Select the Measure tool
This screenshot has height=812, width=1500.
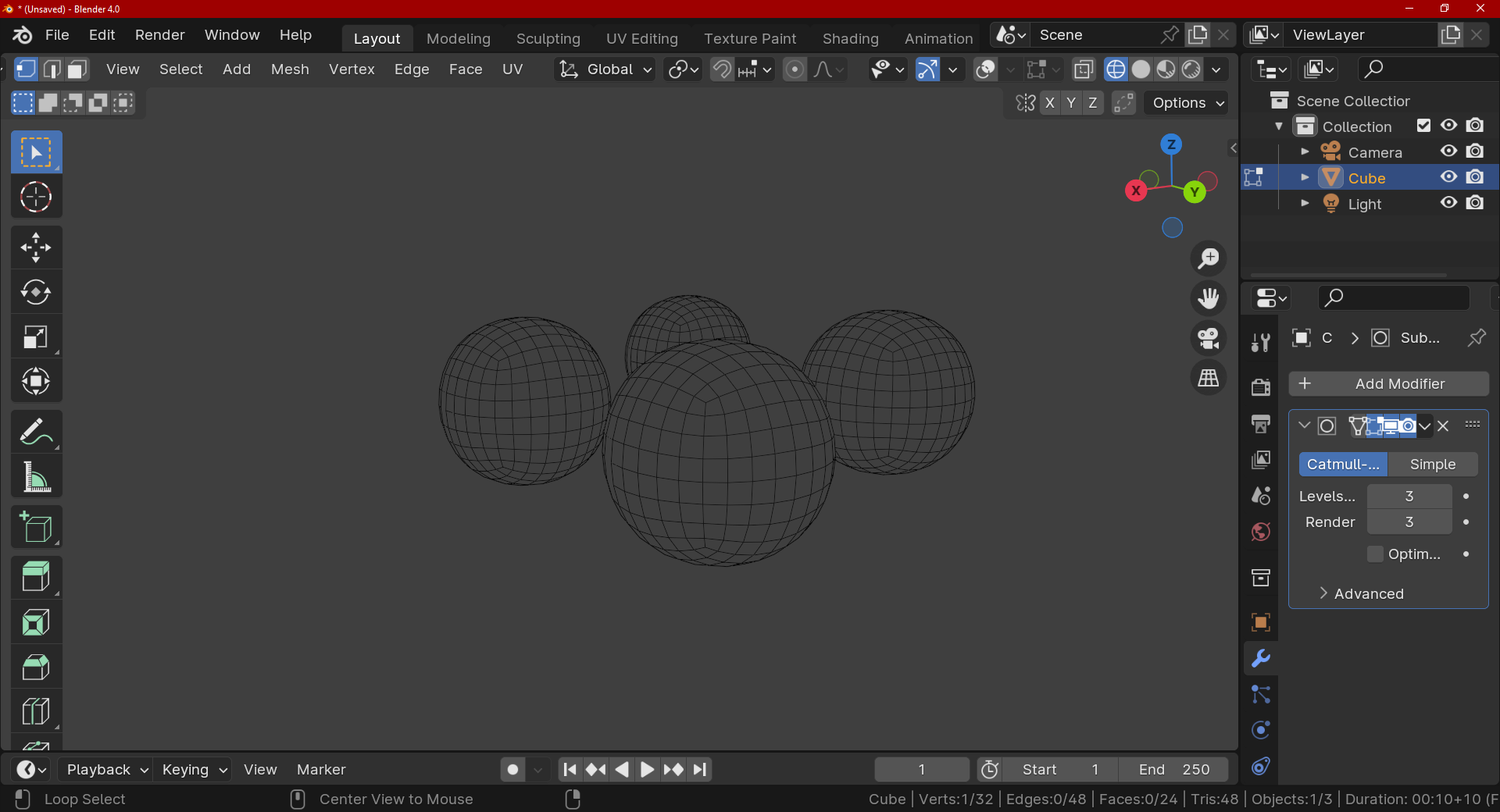pyautogui.click(x=36, y=476)
